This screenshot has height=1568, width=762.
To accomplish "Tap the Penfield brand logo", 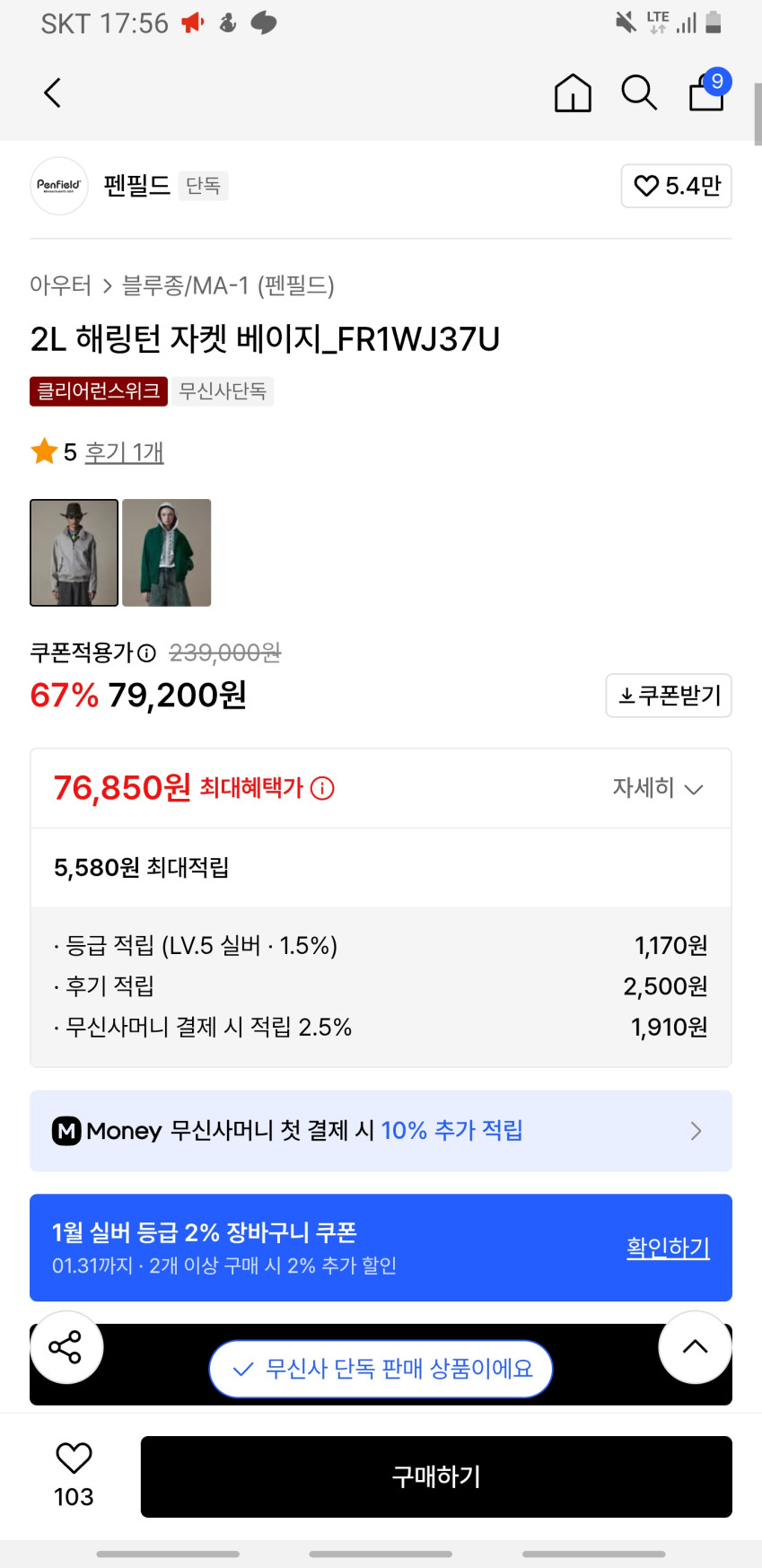I will (59, 186).
